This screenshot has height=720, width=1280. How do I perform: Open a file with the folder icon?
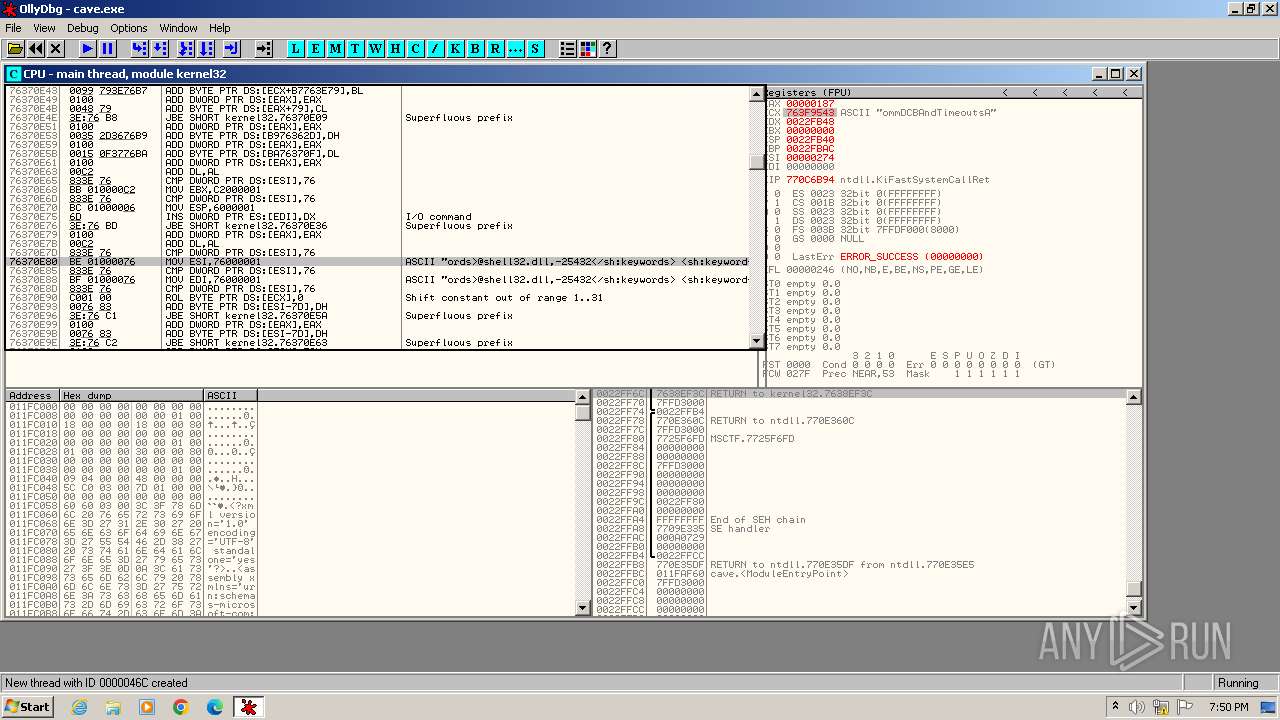point(15,48)
